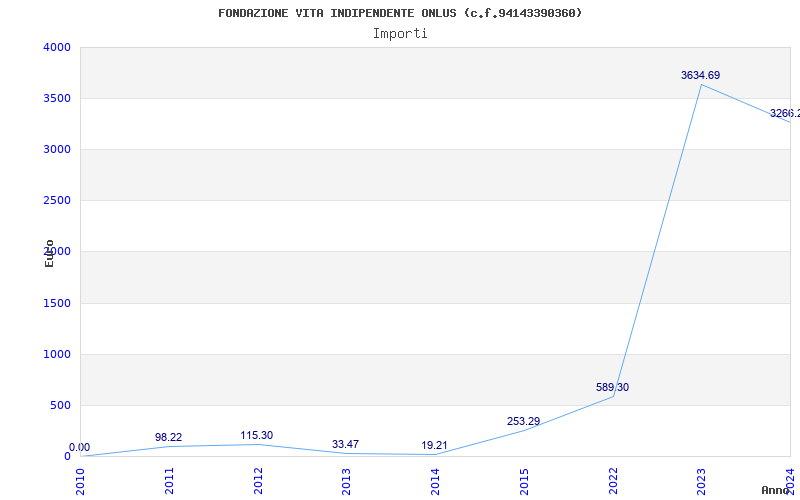Click the 19.21 data label
The image size is (800, 500).
434,445
